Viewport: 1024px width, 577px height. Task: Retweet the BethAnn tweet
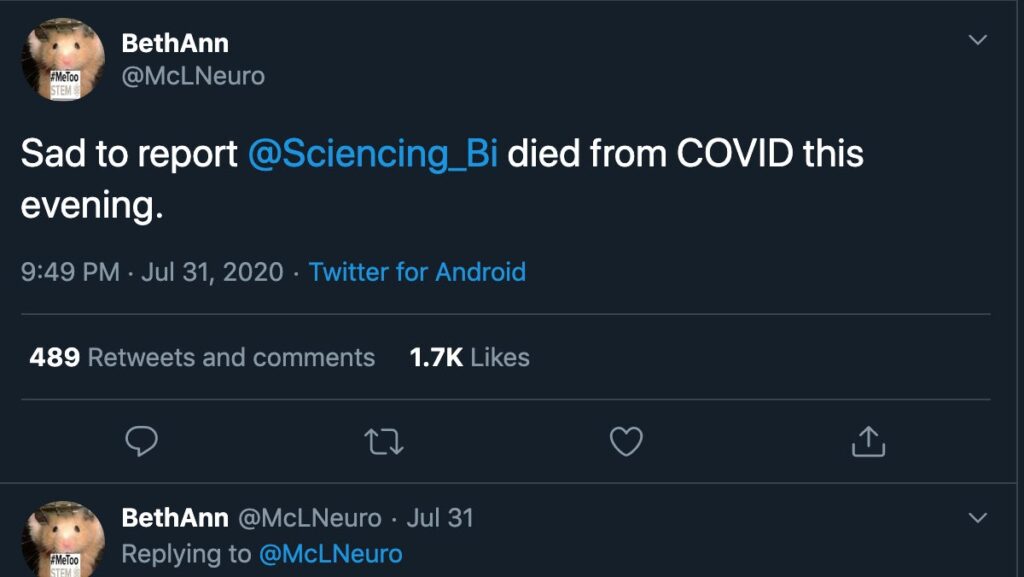(384, 441)
